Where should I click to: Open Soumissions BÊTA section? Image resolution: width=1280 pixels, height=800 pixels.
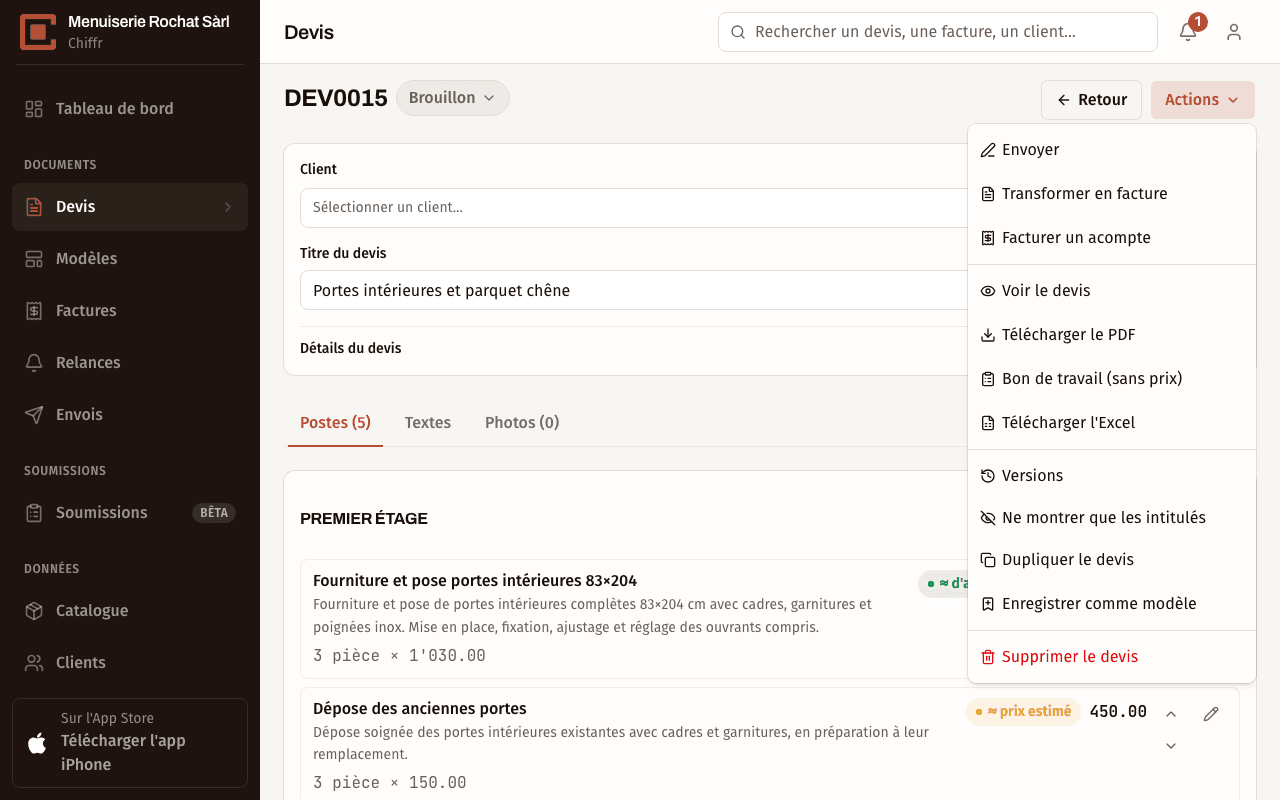(x=130, y=513)
